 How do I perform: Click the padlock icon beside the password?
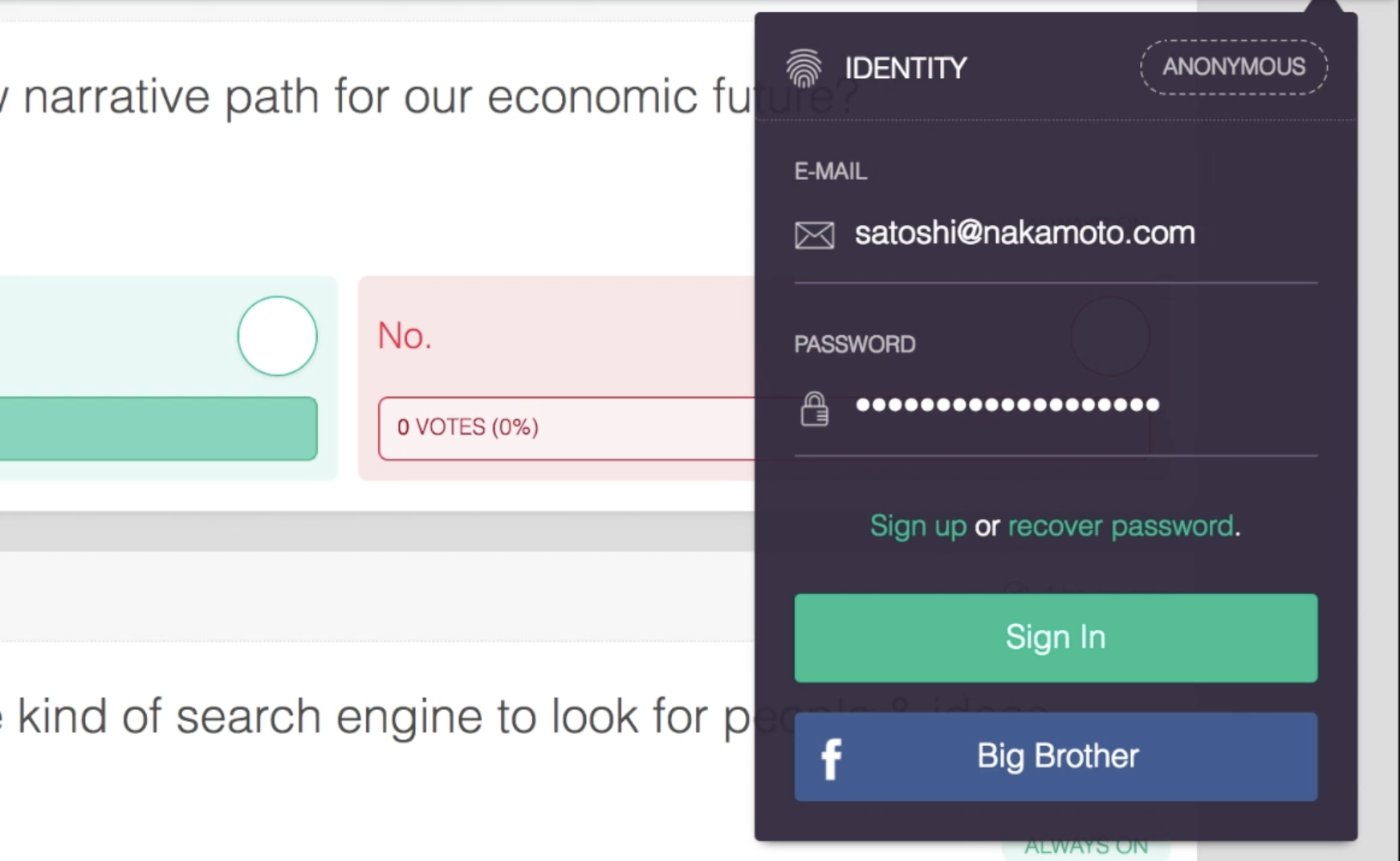click(814, 409)
